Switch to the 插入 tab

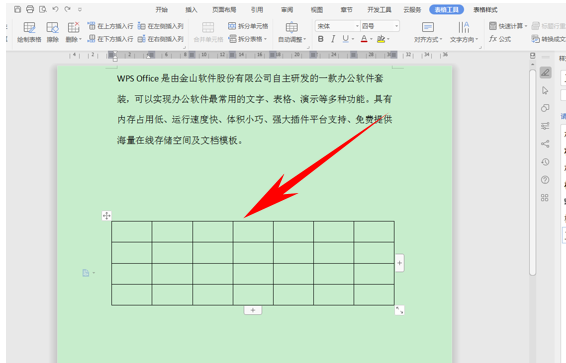pyautogui.click(x=191, y=10)
